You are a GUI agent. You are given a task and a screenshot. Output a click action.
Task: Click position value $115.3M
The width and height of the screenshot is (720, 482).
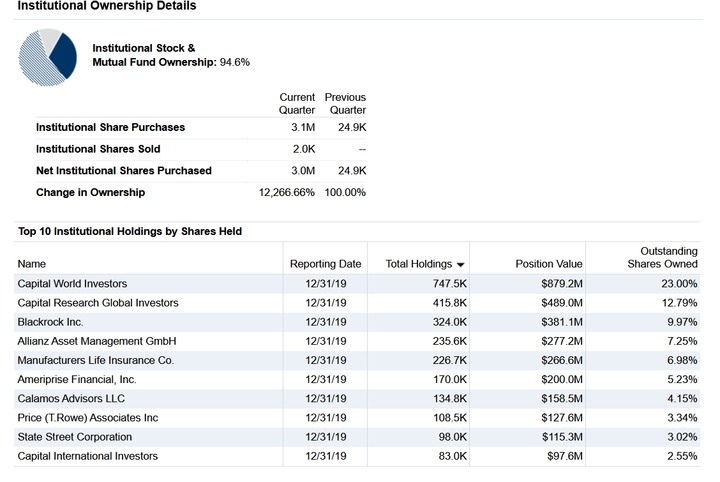pyautogui.click(x=562, y=437)
